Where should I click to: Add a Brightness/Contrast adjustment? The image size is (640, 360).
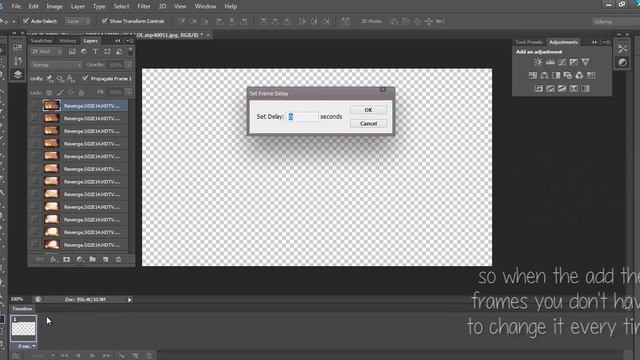click(x=538, y=62)
